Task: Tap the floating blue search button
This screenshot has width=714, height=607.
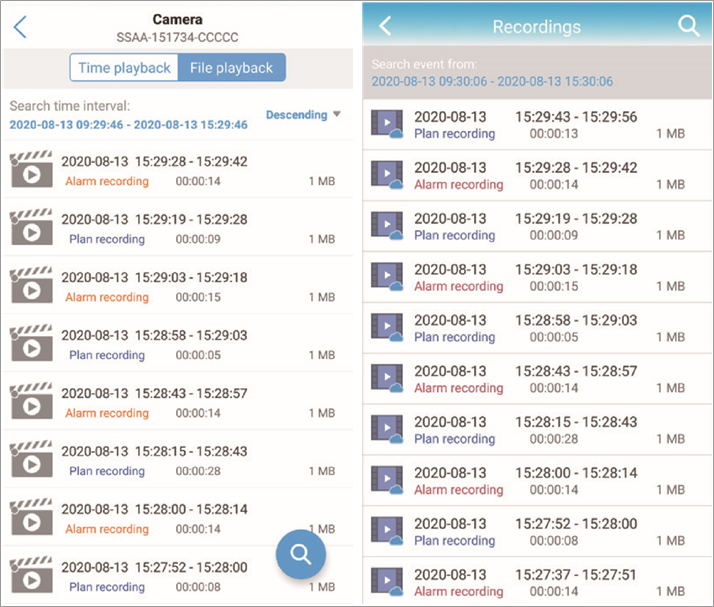Action: pyautogui.click(x=301, y=554)
